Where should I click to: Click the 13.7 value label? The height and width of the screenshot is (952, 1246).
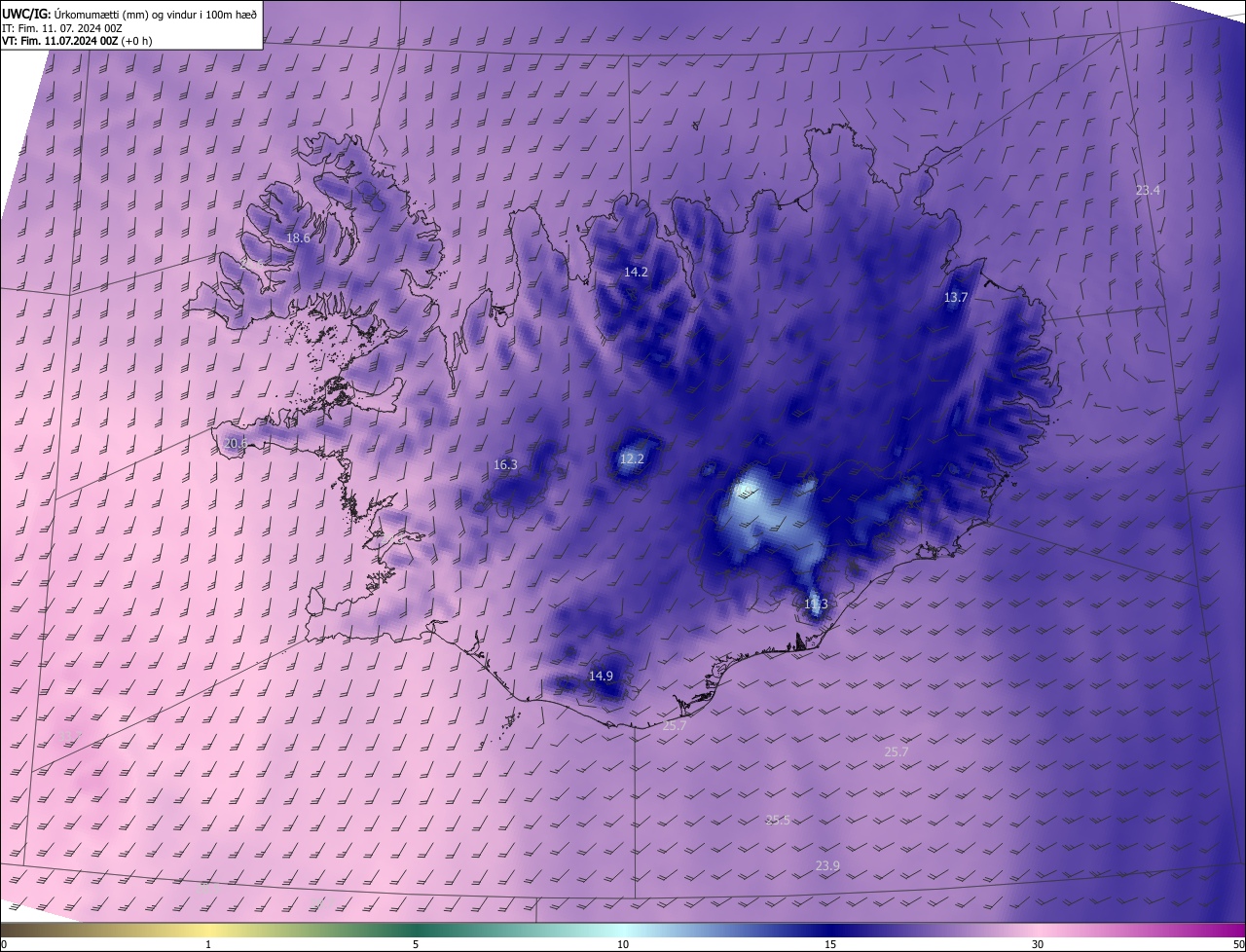pyautogui.click(x=956, y=297)
